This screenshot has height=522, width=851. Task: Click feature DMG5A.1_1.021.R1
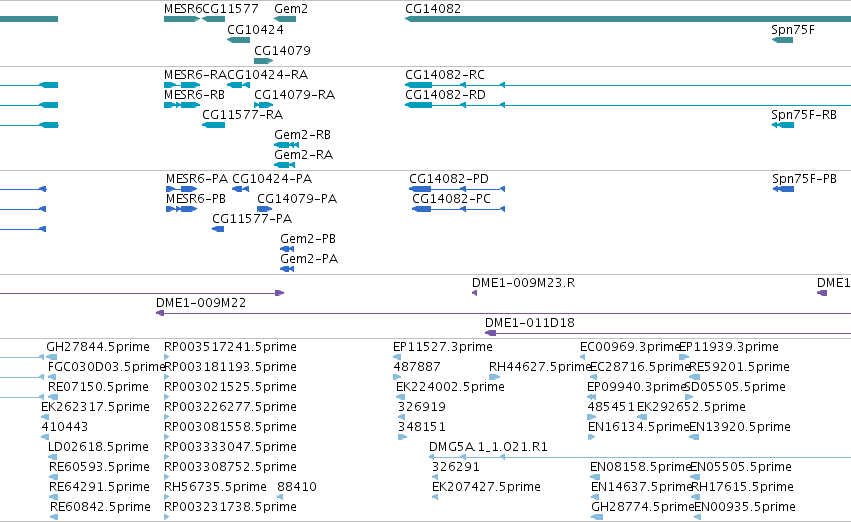point(488,447)
